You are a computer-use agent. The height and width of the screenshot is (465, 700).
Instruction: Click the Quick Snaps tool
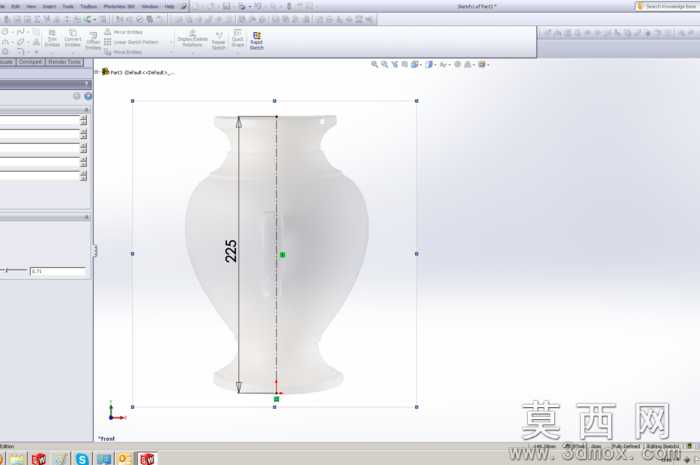pyautogui.click(x=238, y=39)
